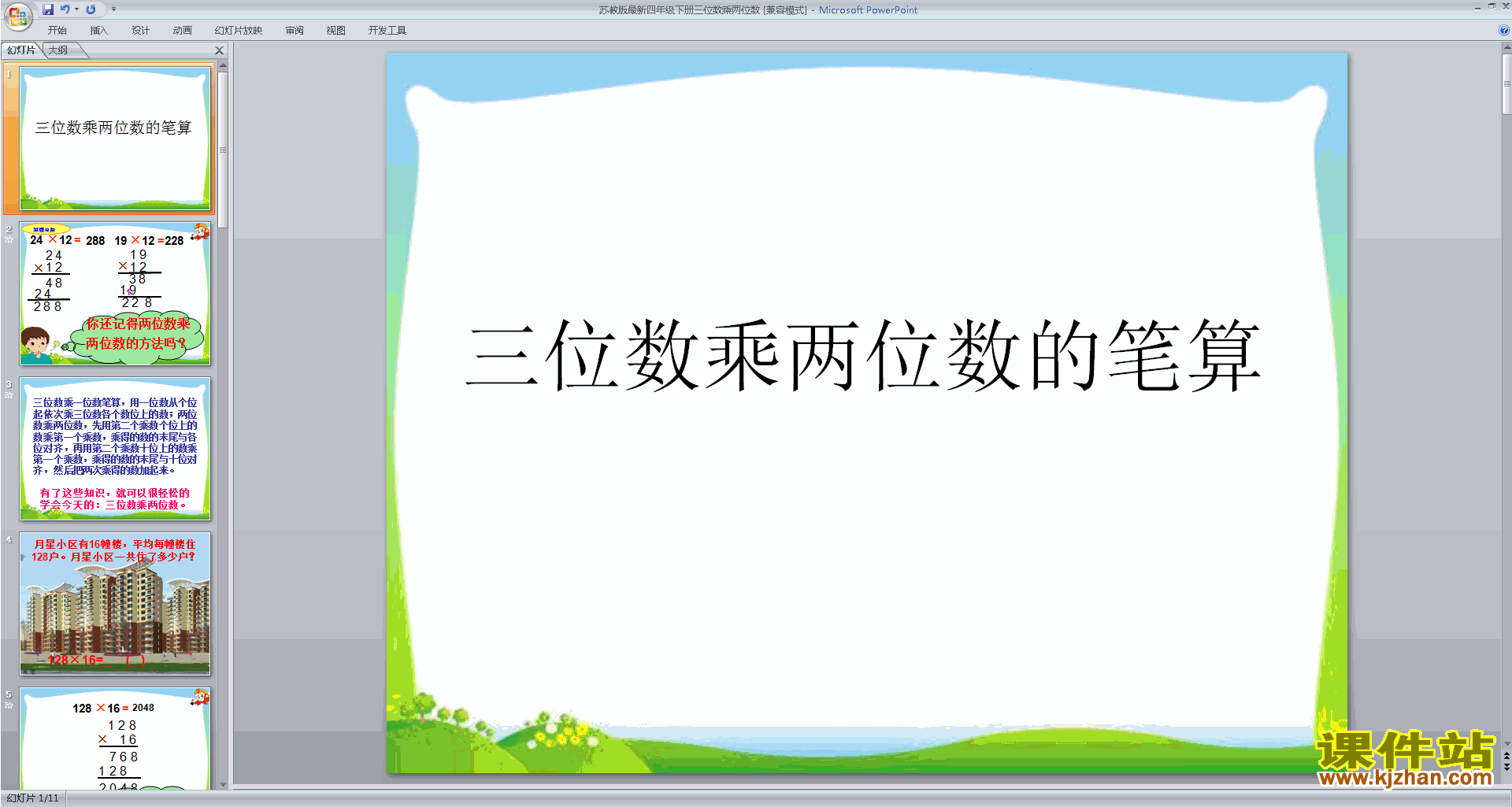Viewport: 1512px width, 807px height.
Task: Select slide 2 thumbnail with 24×12=288
Action: [115, 293]
